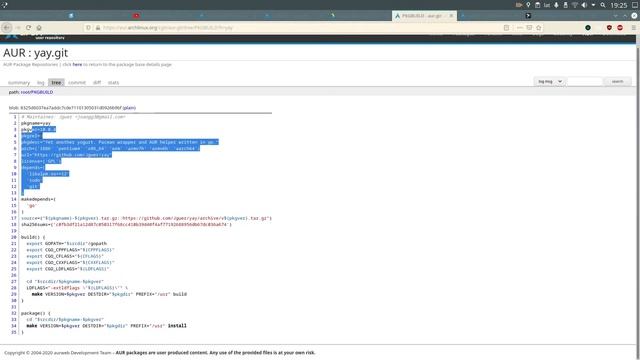Viewport: 640px width, 360px height.
Task: Click the cgit search text field
Action: point(584,82)
